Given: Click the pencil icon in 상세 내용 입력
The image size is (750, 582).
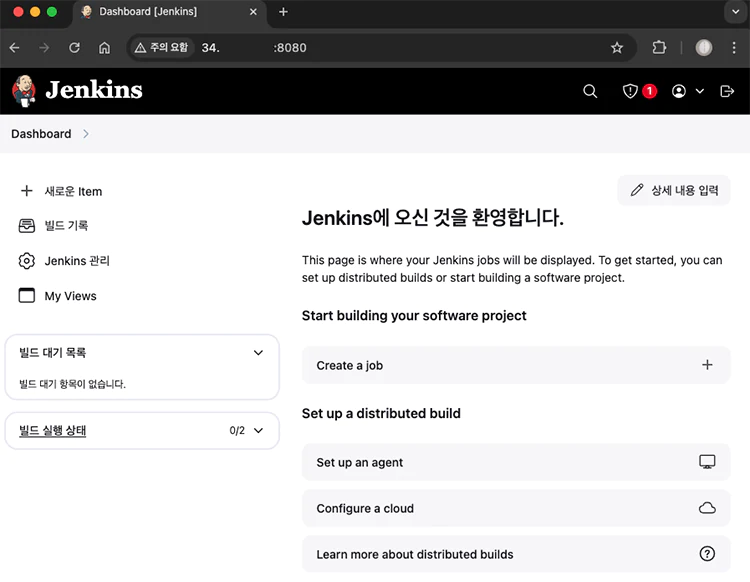Looking at the screenshot, I should (637, 190).
